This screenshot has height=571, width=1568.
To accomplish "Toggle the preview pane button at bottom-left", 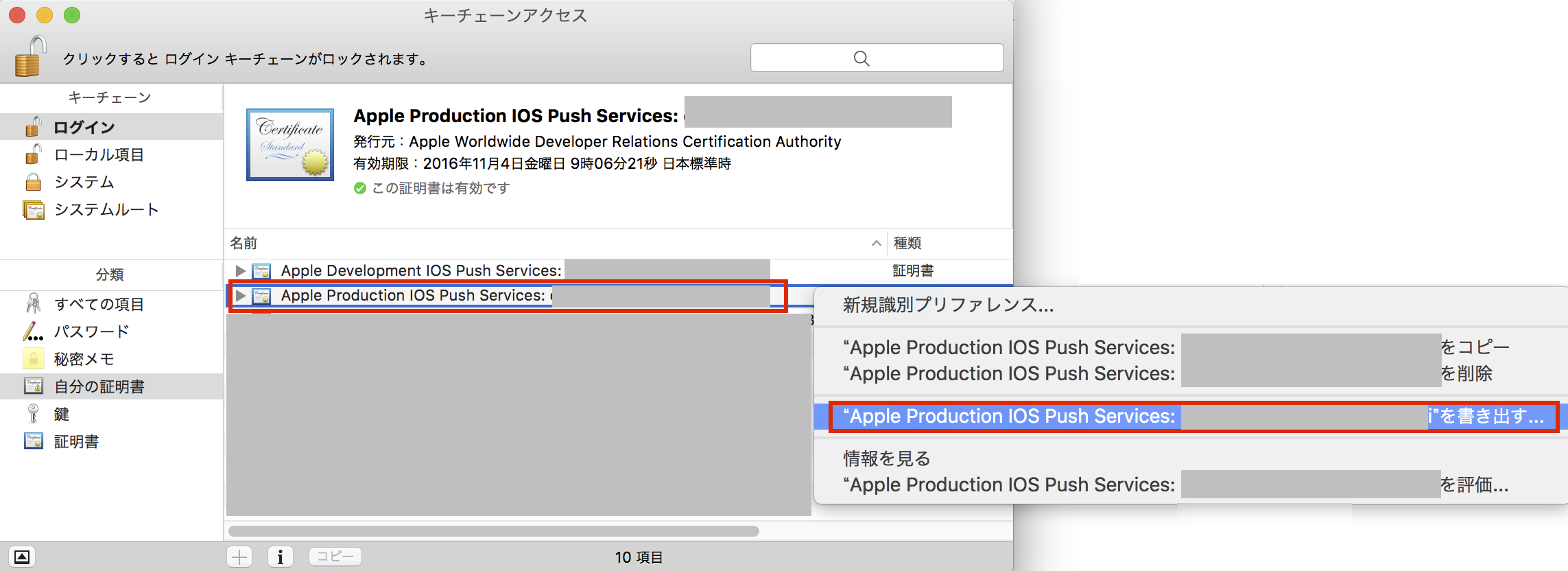I will (x=22, y=557).
